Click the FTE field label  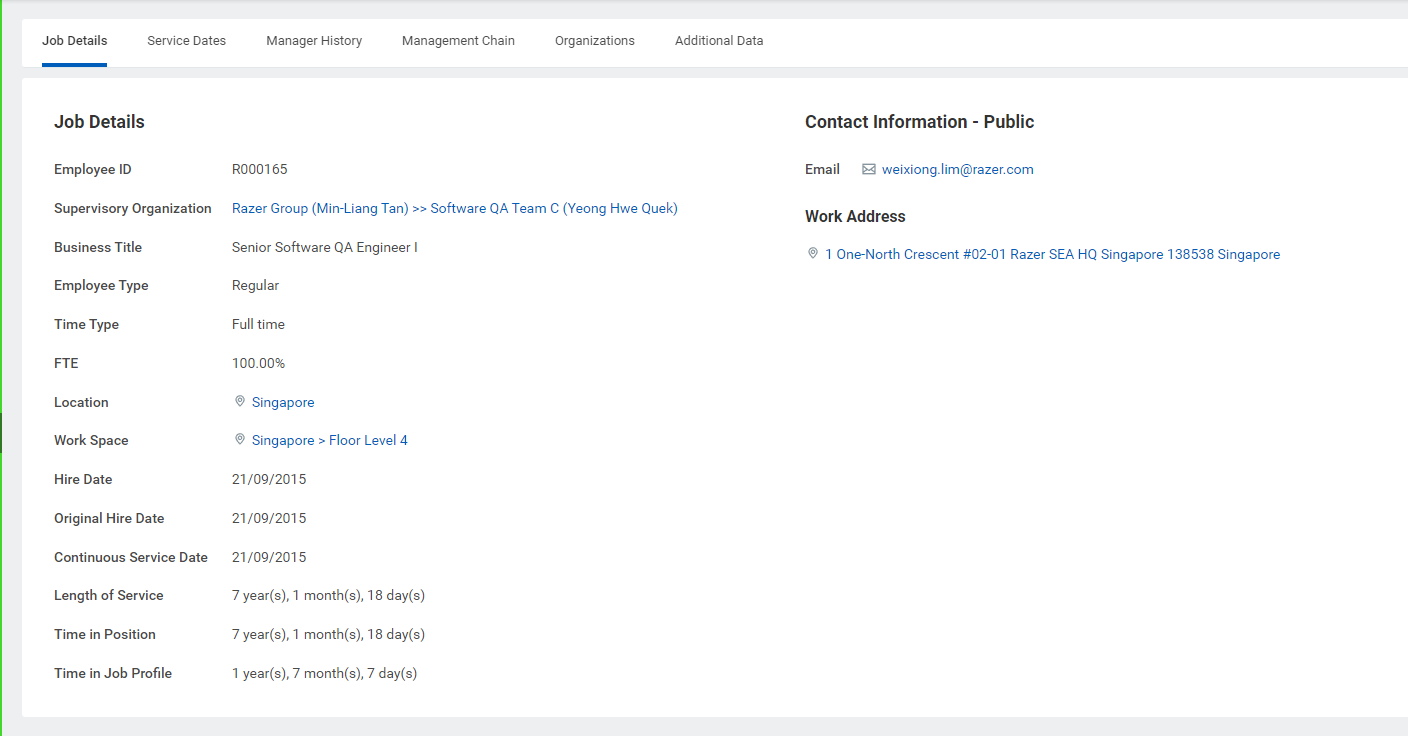click(66, 363)
